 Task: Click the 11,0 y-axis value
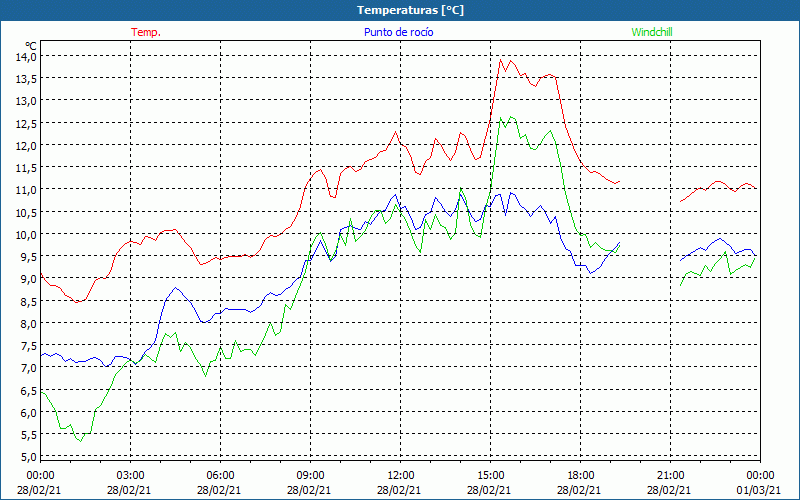[x=26, y=190]
